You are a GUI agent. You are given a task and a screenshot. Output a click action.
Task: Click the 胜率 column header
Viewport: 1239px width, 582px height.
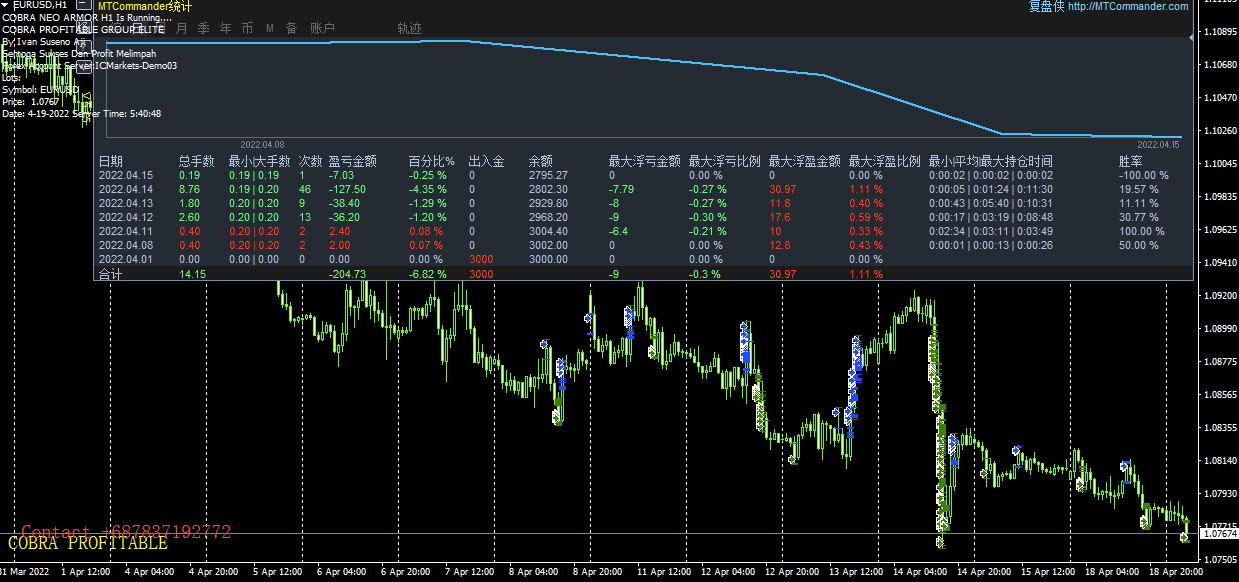[1131, 161]
